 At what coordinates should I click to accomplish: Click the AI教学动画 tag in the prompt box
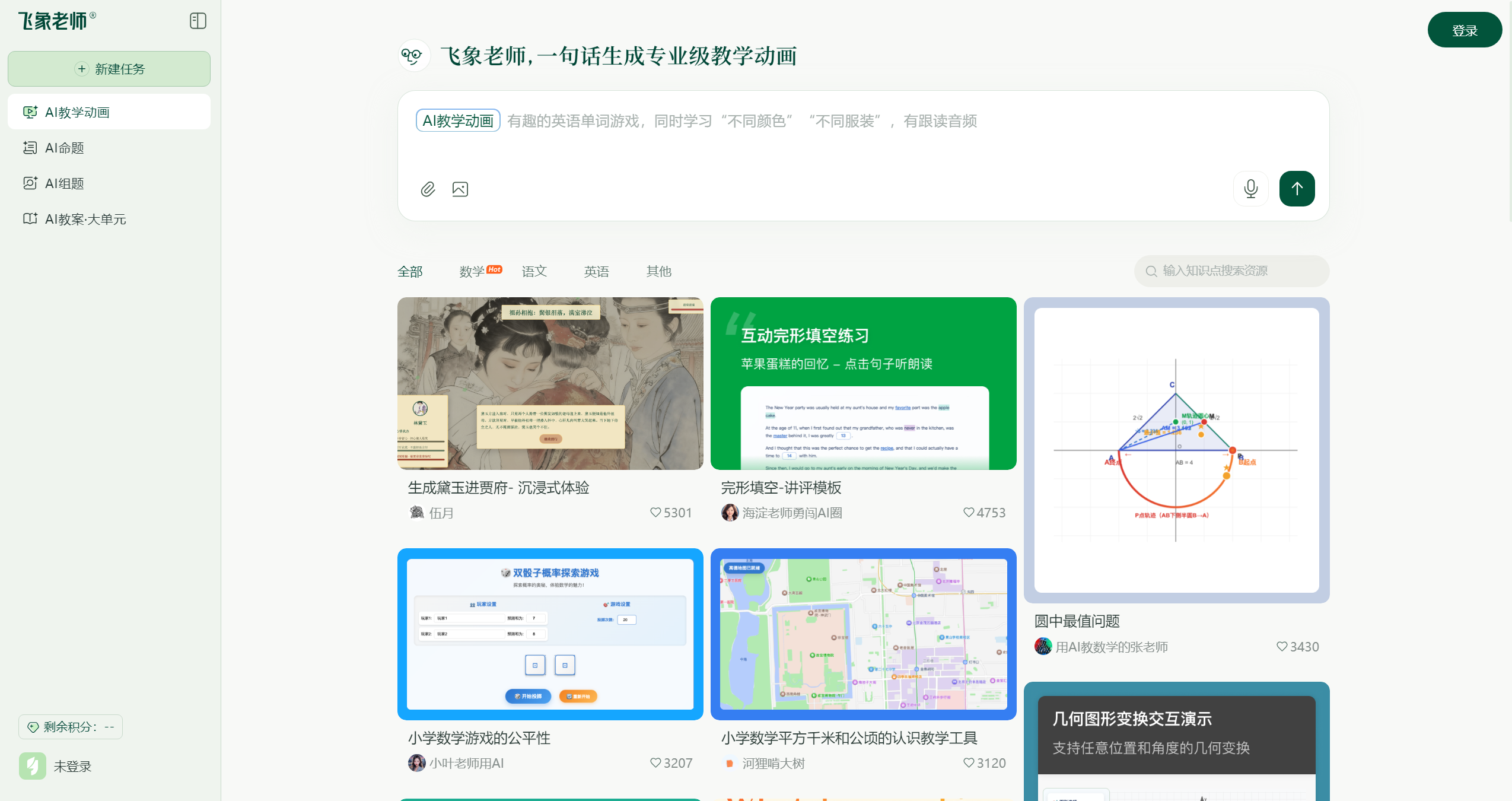[457, 120]
